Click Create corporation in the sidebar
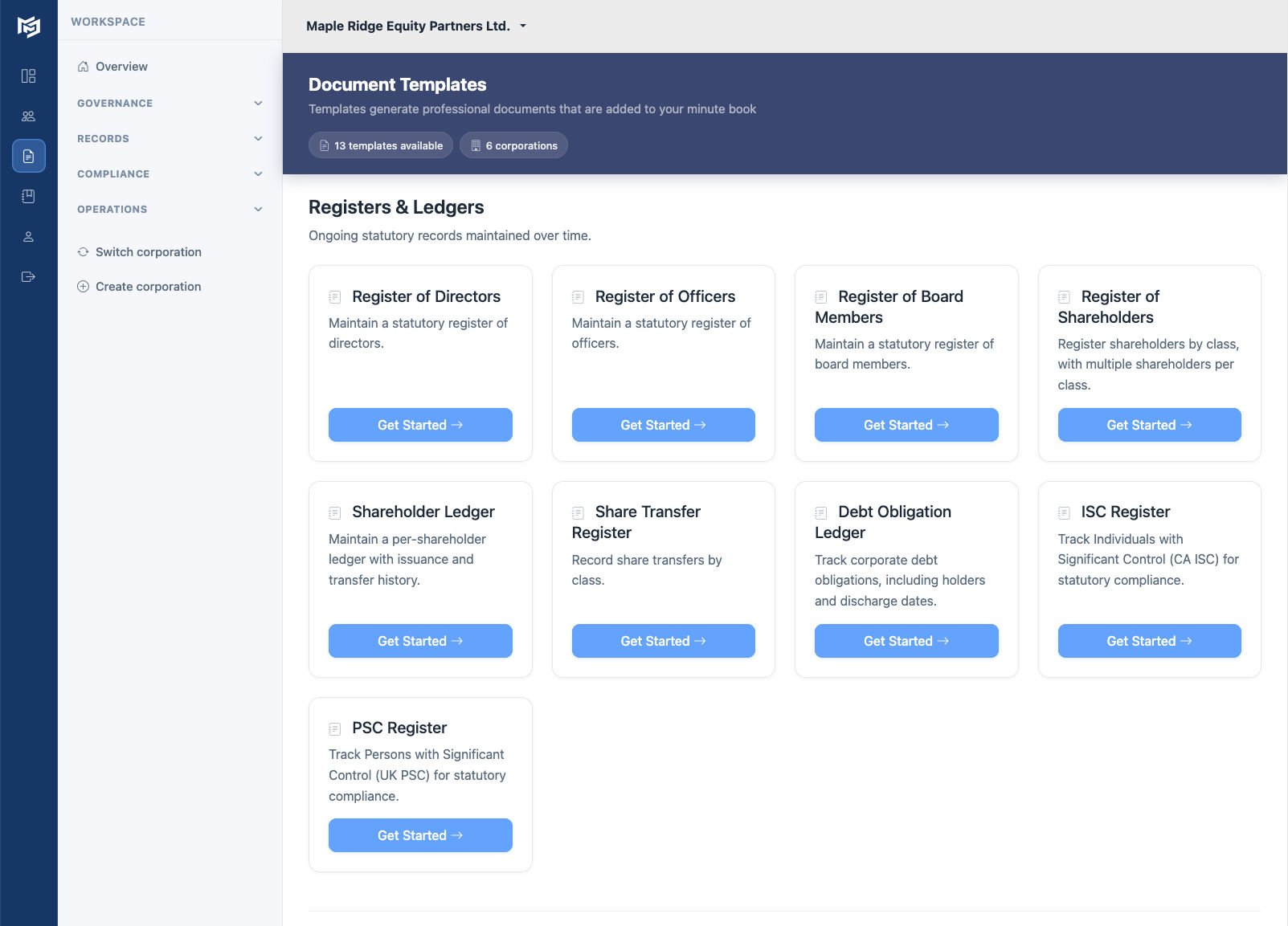1288x926 pixels. coord(148,286)
